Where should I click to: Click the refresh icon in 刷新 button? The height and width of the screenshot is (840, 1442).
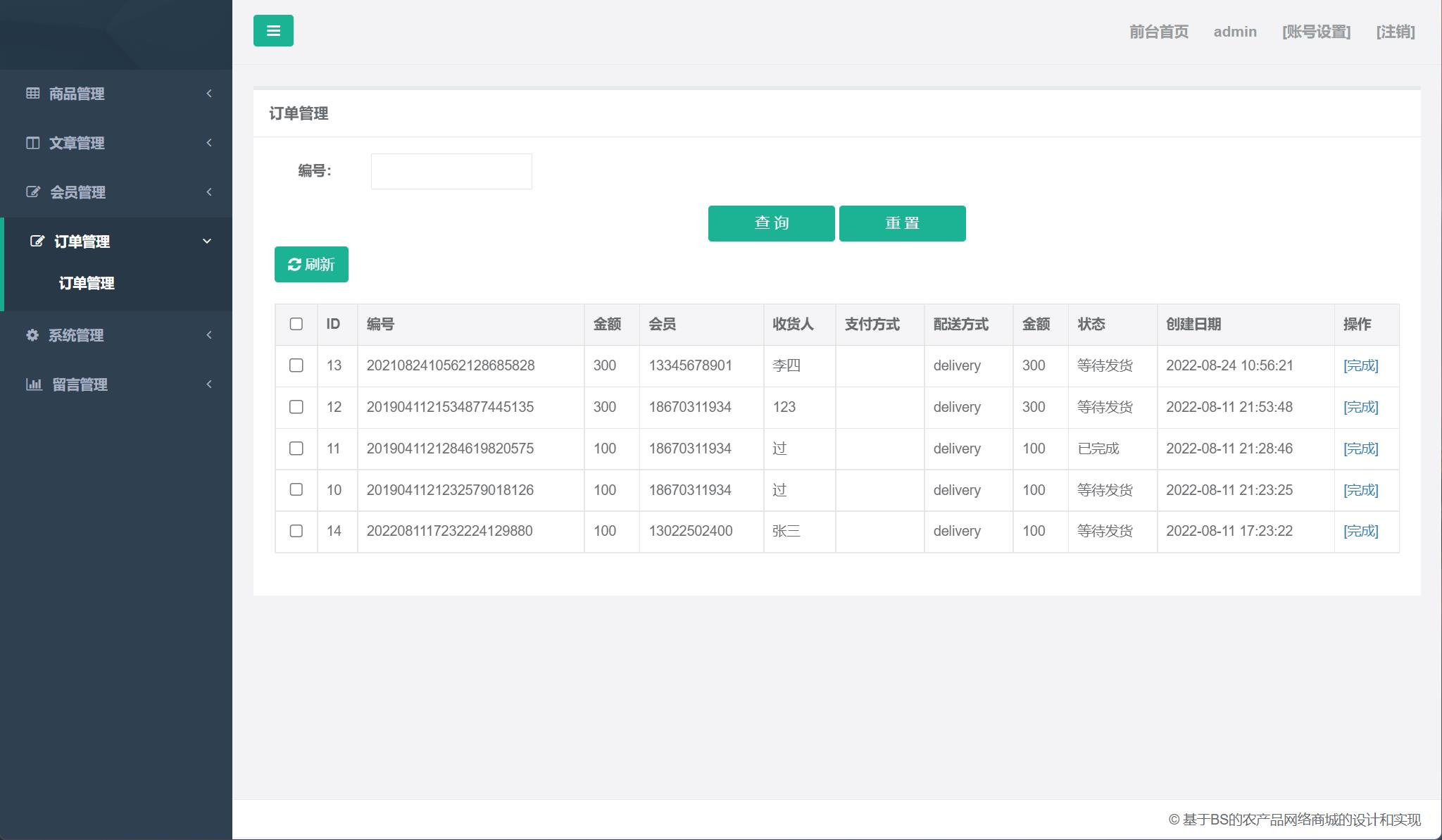[294, 265]
